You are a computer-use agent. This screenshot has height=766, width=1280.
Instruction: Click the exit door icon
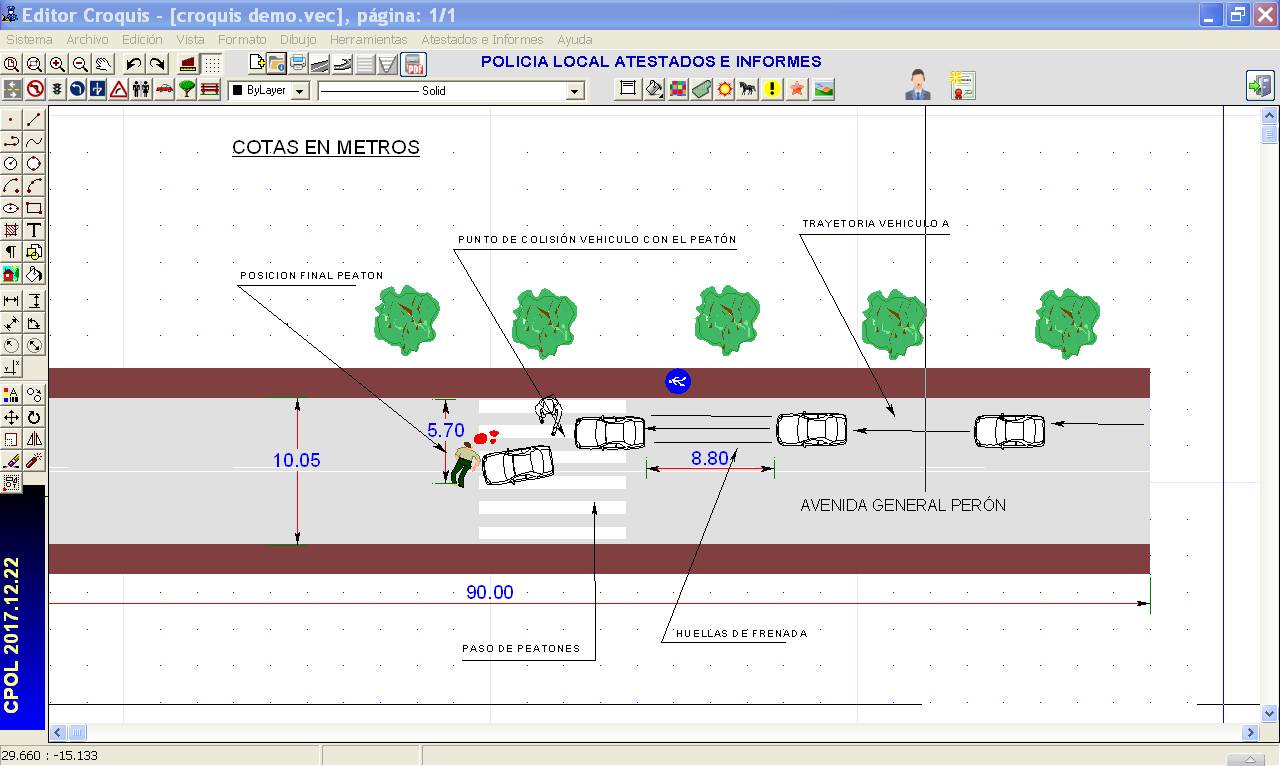click(1259, 86)
